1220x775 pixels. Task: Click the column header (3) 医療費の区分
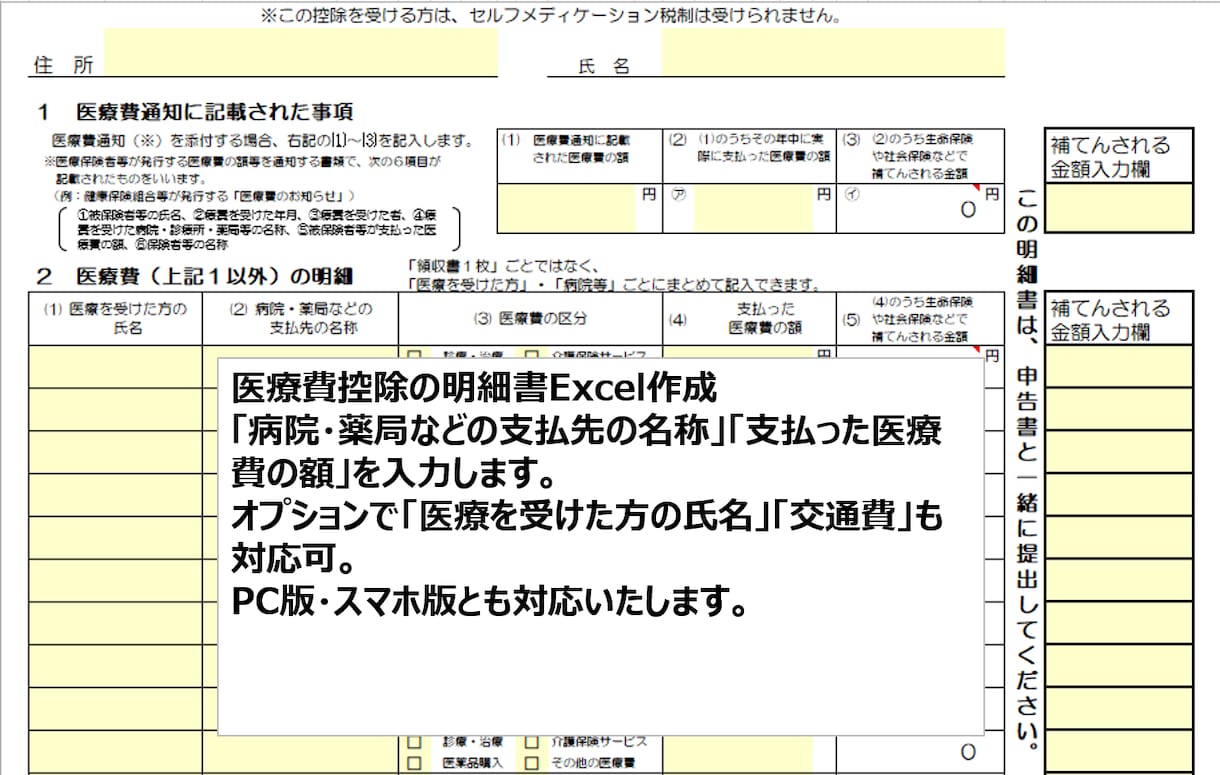[x=530, y=318]
